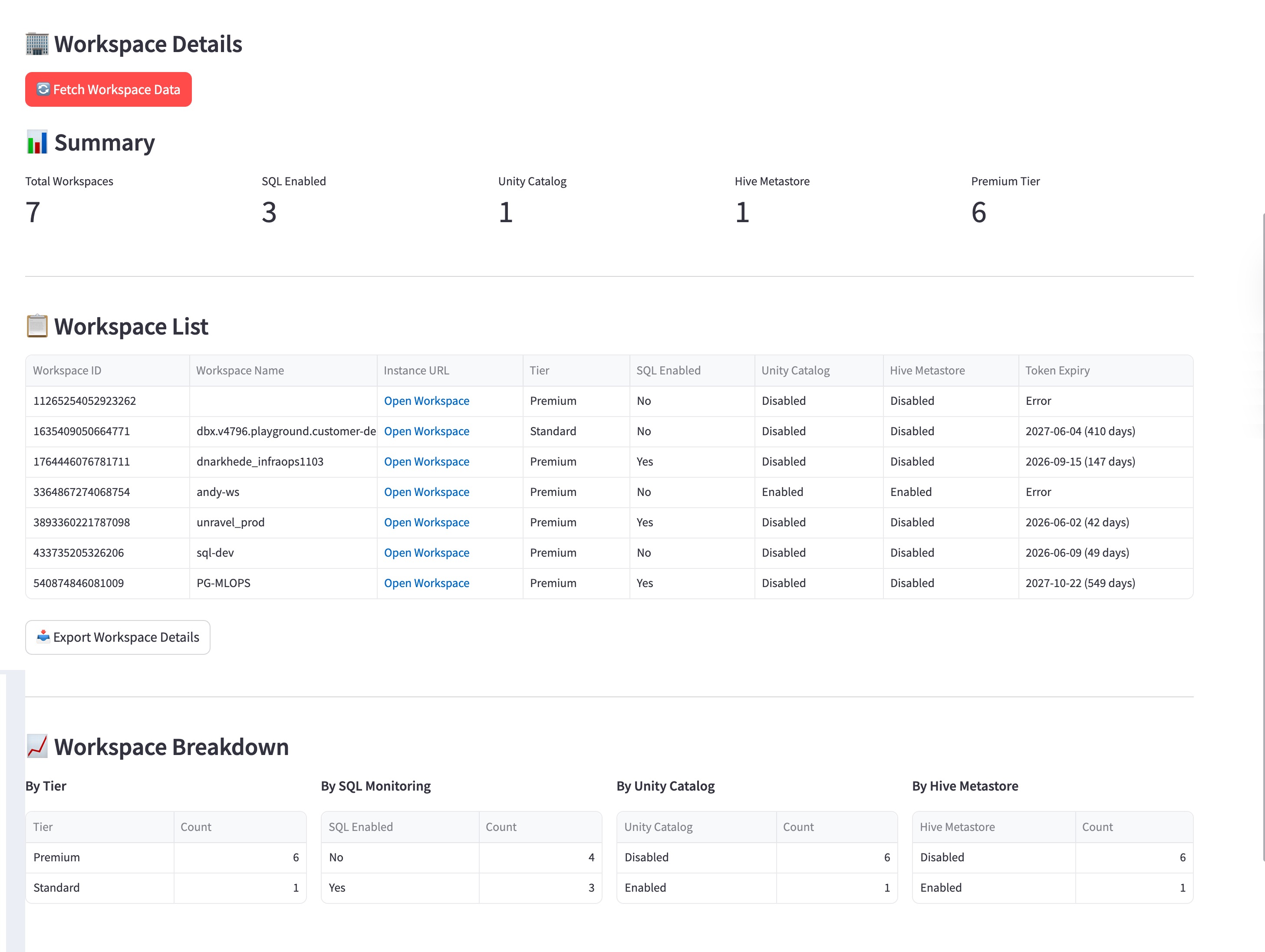
Task: Click the SQL Enabled column header in list
Action: (668, 370)
